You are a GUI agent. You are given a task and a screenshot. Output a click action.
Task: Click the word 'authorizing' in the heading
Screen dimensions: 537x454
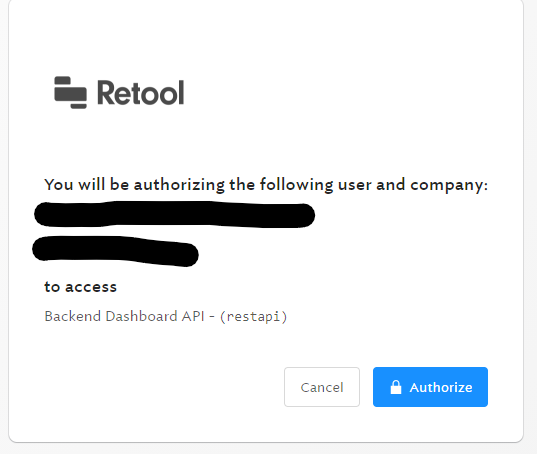(179, 185)
